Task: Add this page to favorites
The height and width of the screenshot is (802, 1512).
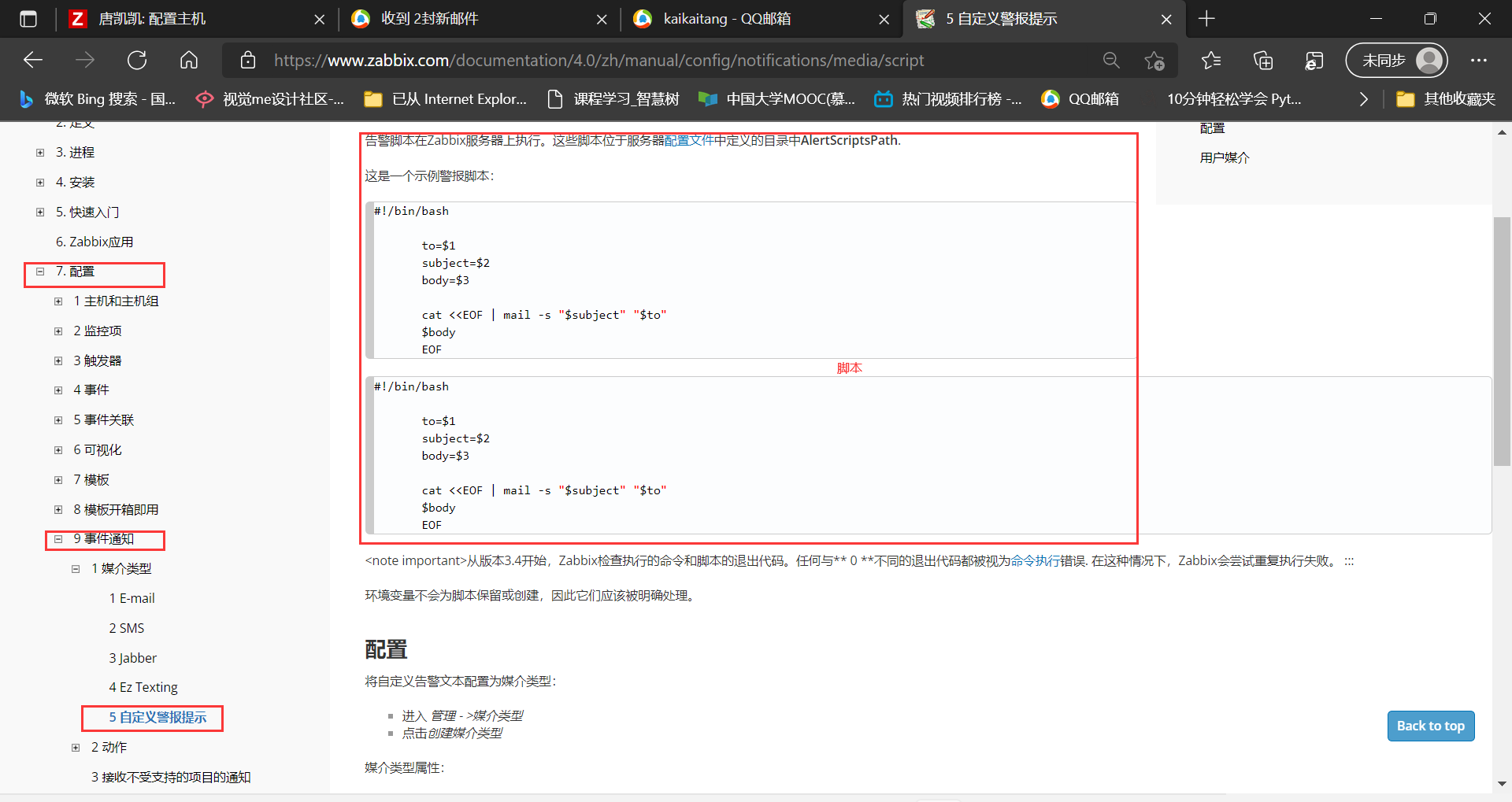Action: [1154, 60]
